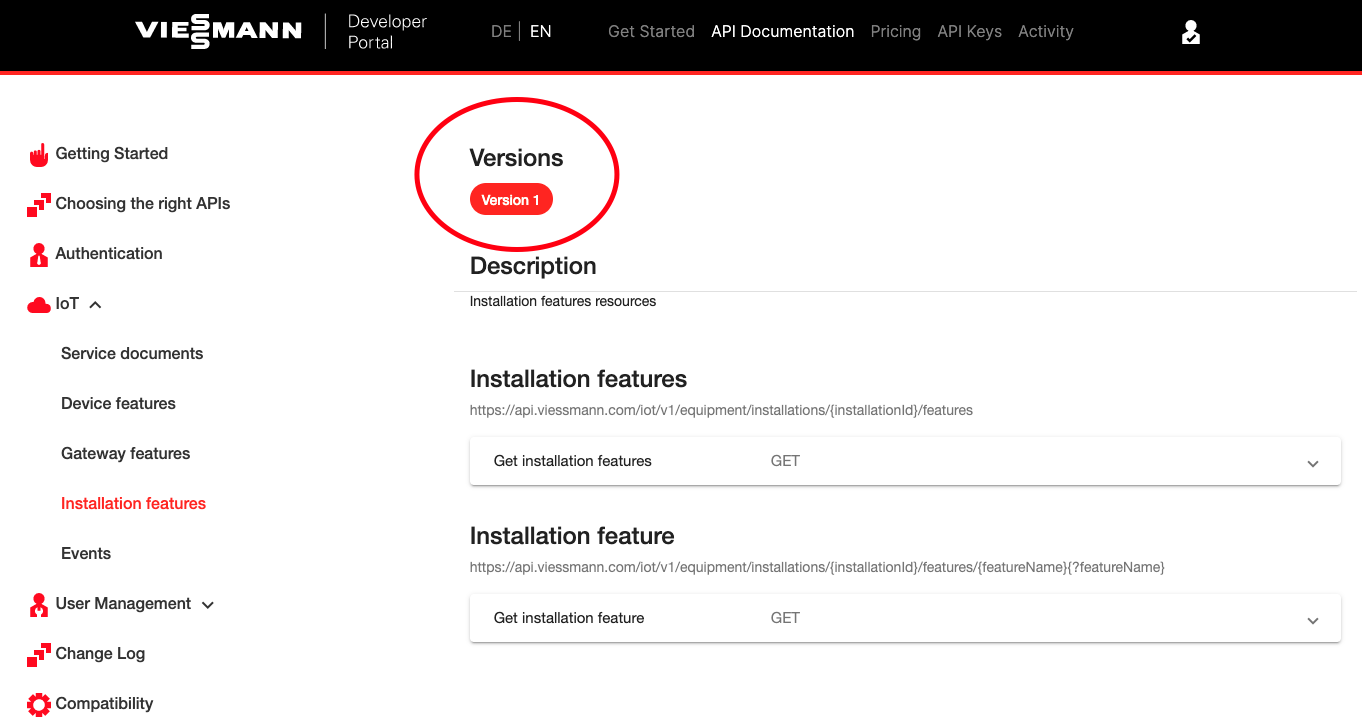
Task: Click the Getting Started hand icon
Action: click(x=39, y=154)
